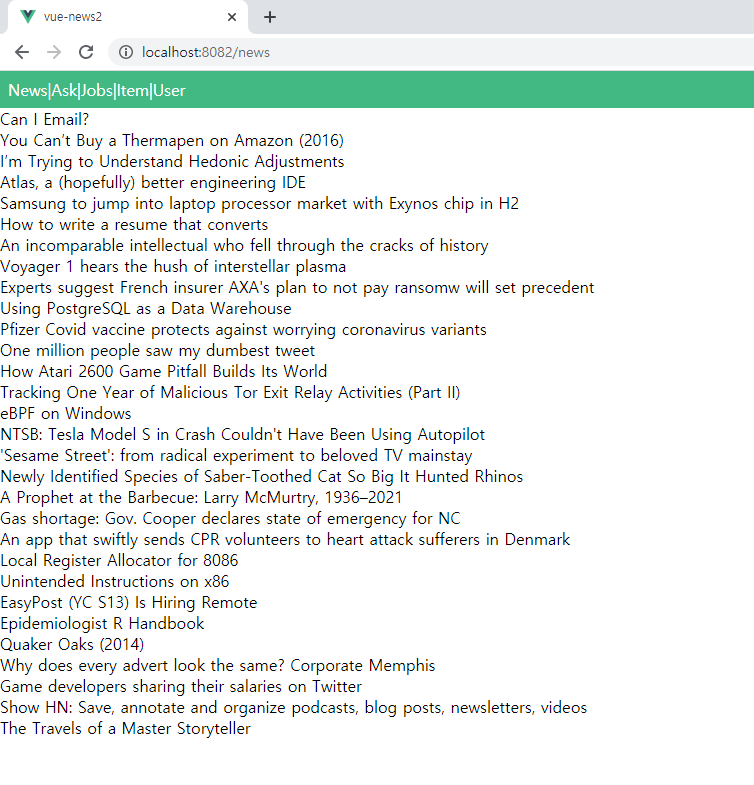View site information icon in address bar

click(126, 52)
